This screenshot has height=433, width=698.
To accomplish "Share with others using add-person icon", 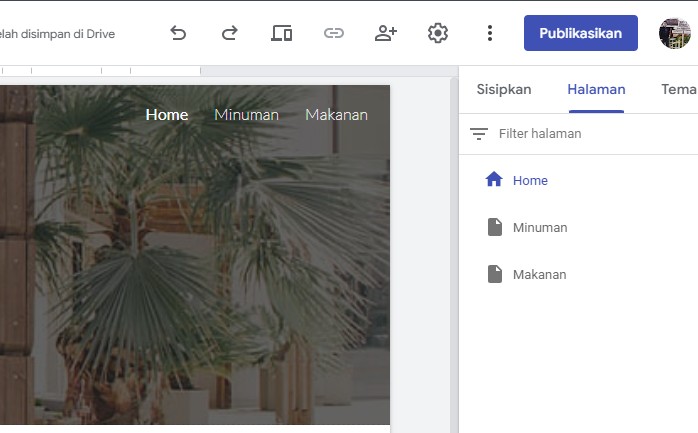I will 386,33.
